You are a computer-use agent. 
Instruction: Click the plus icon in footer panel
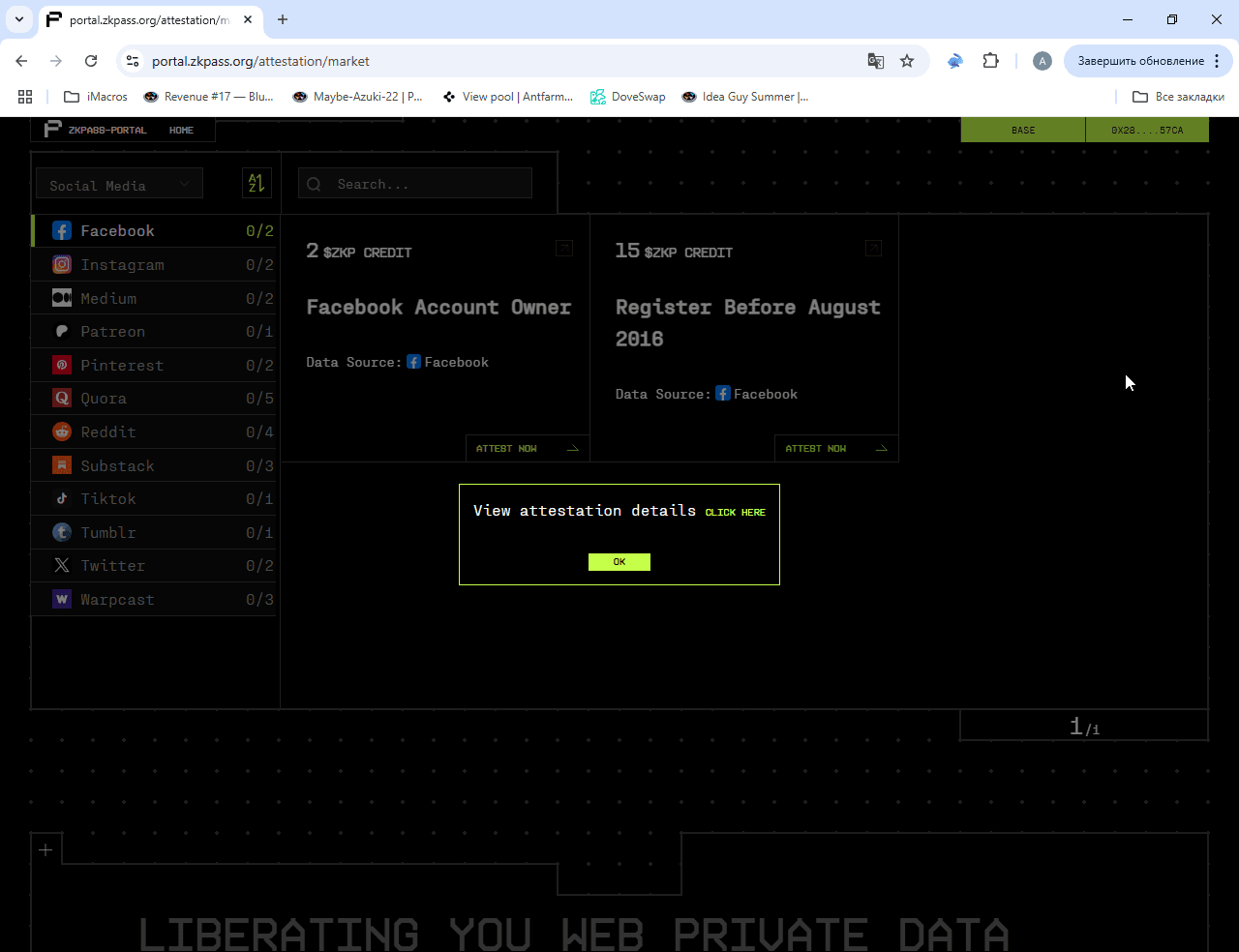[x=45, y=850]
